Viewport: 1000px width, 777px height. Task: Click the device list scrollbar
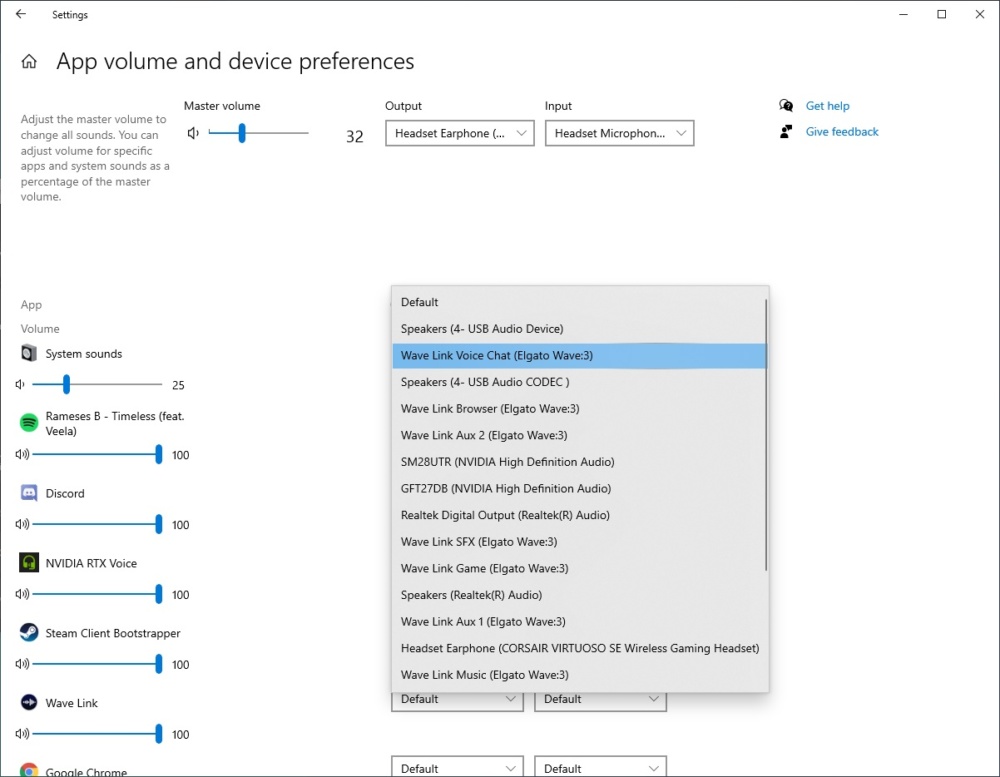coord(765,434)
